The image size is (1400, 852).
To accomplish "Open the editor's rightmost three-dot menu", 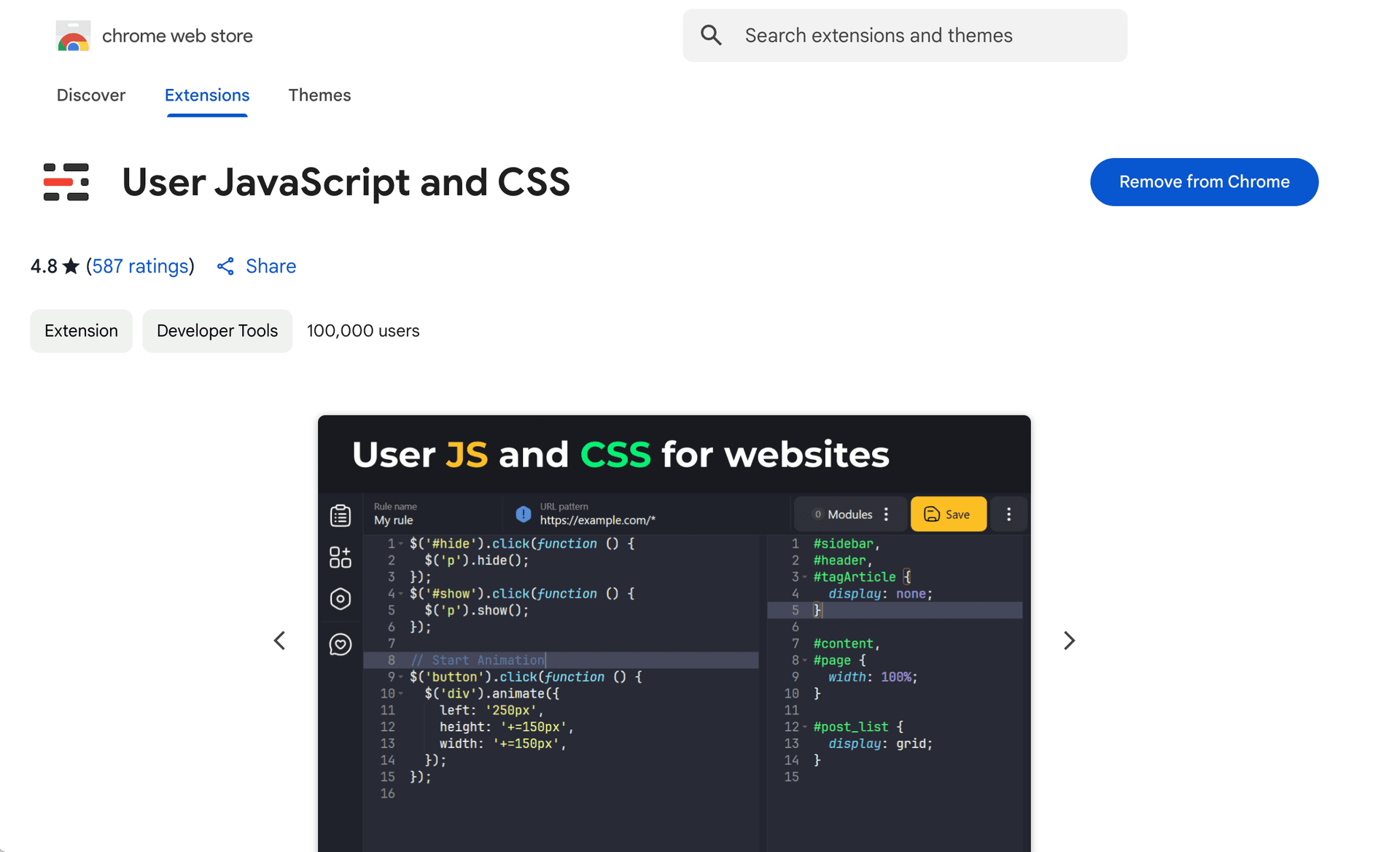I will 1008,515.
